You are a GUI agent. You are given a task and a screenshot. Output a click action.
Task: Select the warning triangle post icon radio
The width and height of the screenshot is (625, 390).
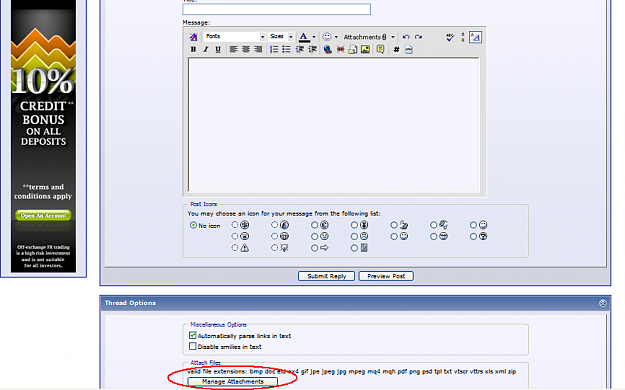tap(235, 248)
